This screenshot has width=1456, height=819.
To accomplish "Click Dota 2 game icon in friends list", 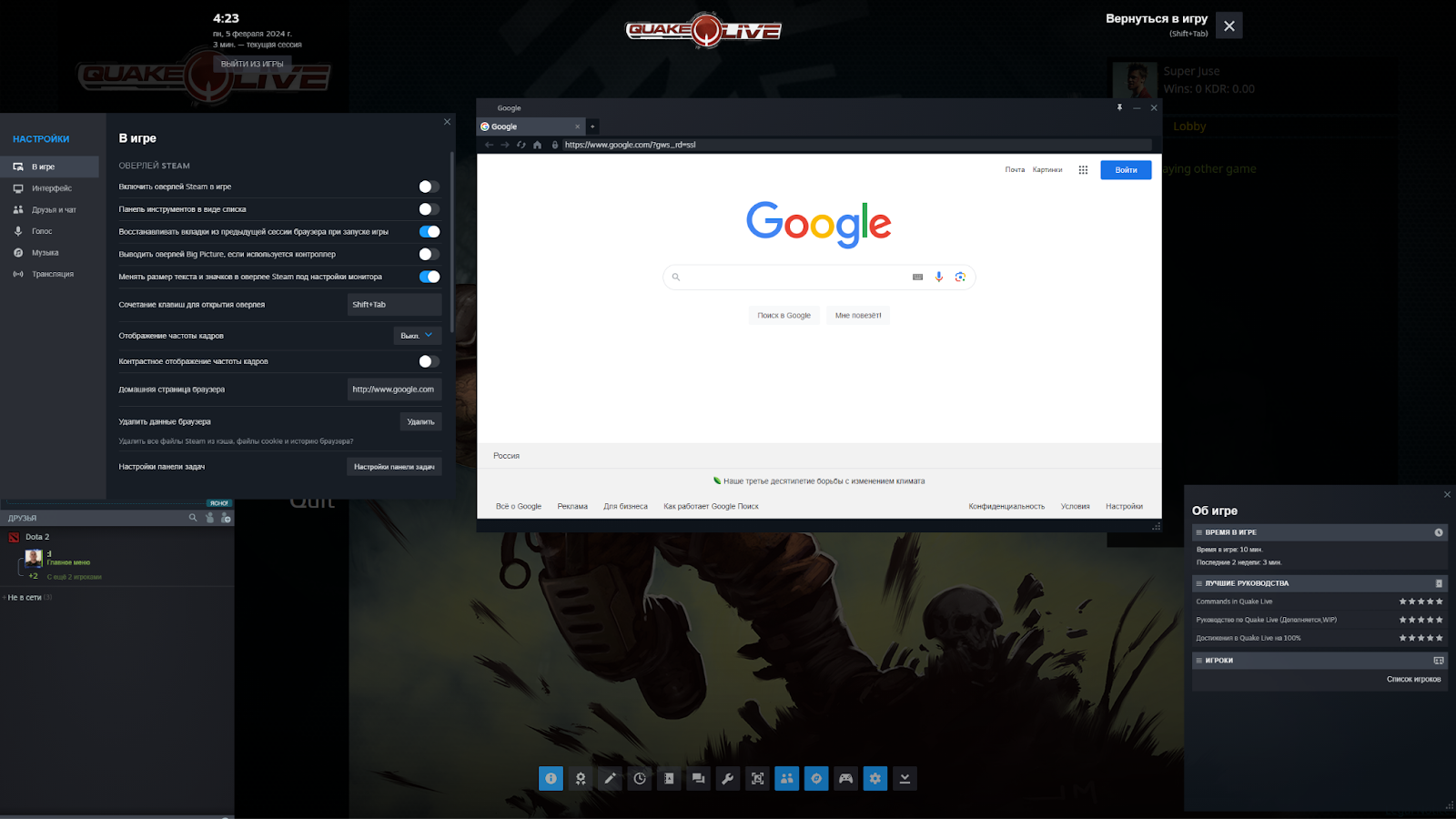I will (14, 537).
